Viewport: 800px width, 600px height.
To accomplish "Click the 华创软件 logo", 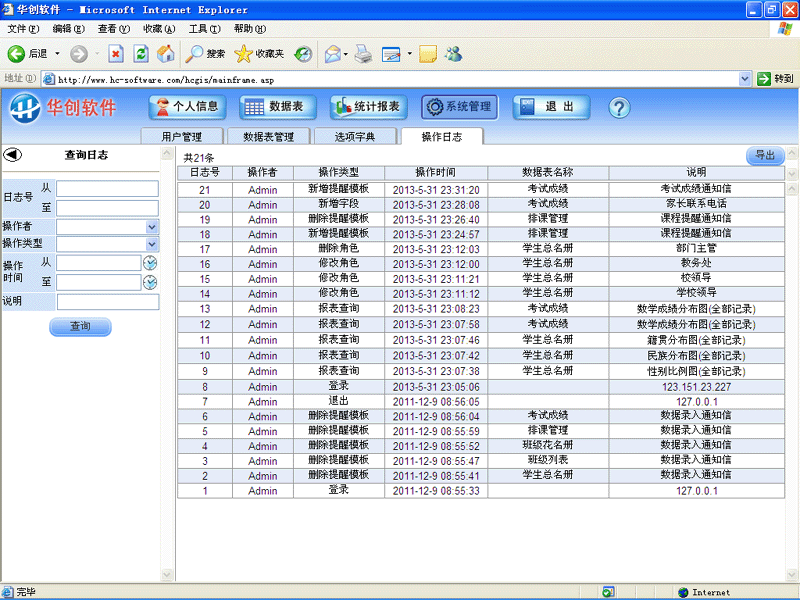I will [63, 108].
